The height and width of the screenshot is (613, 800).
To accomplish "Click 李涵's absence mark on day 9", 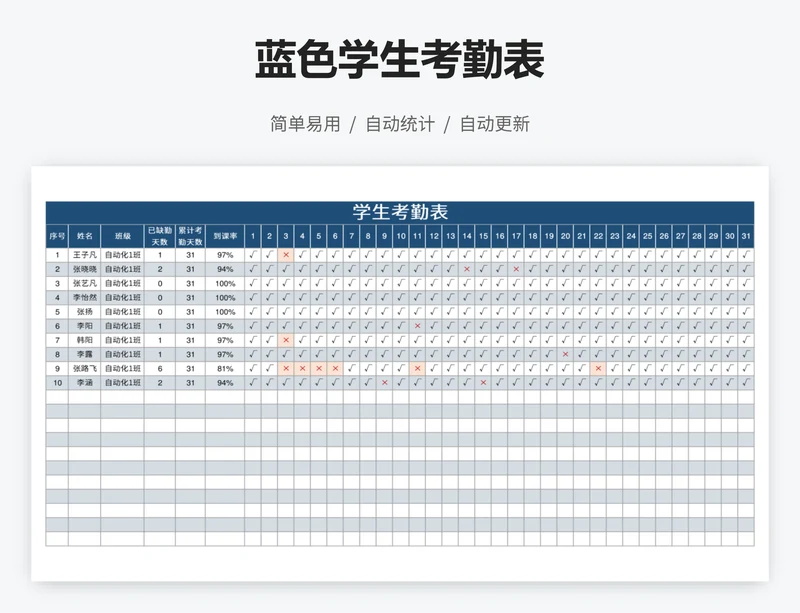I will (385, 383).
